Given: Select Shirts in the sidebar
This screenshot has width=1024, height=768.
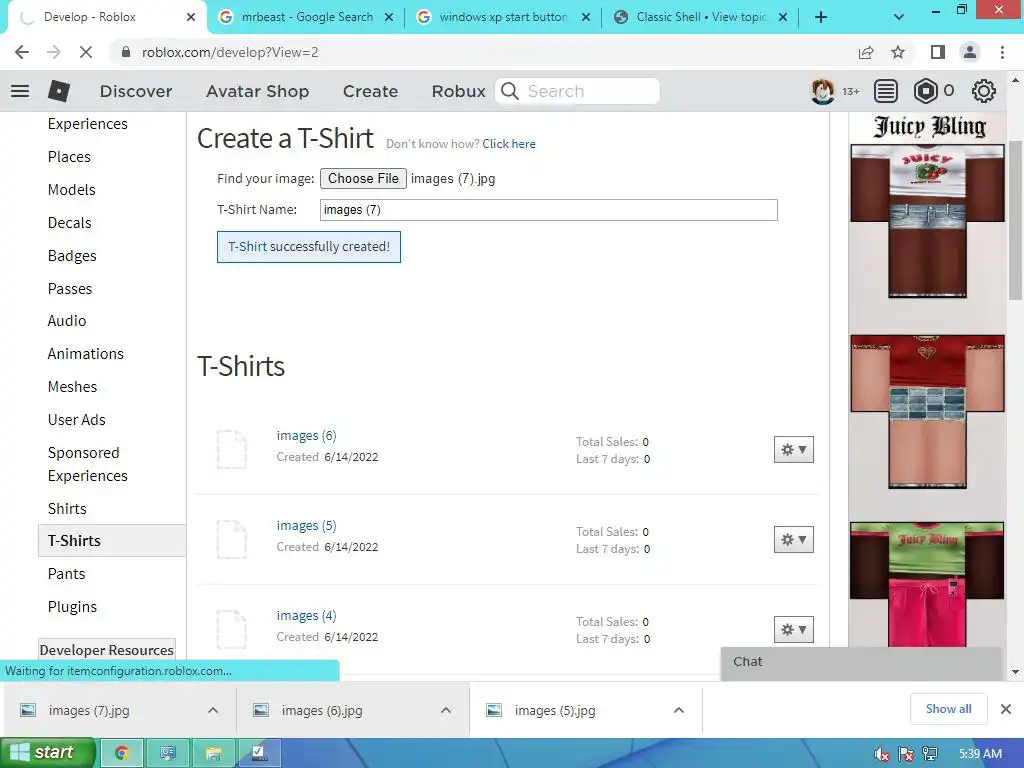Looking at the screenshot, I should coord(67,508).
